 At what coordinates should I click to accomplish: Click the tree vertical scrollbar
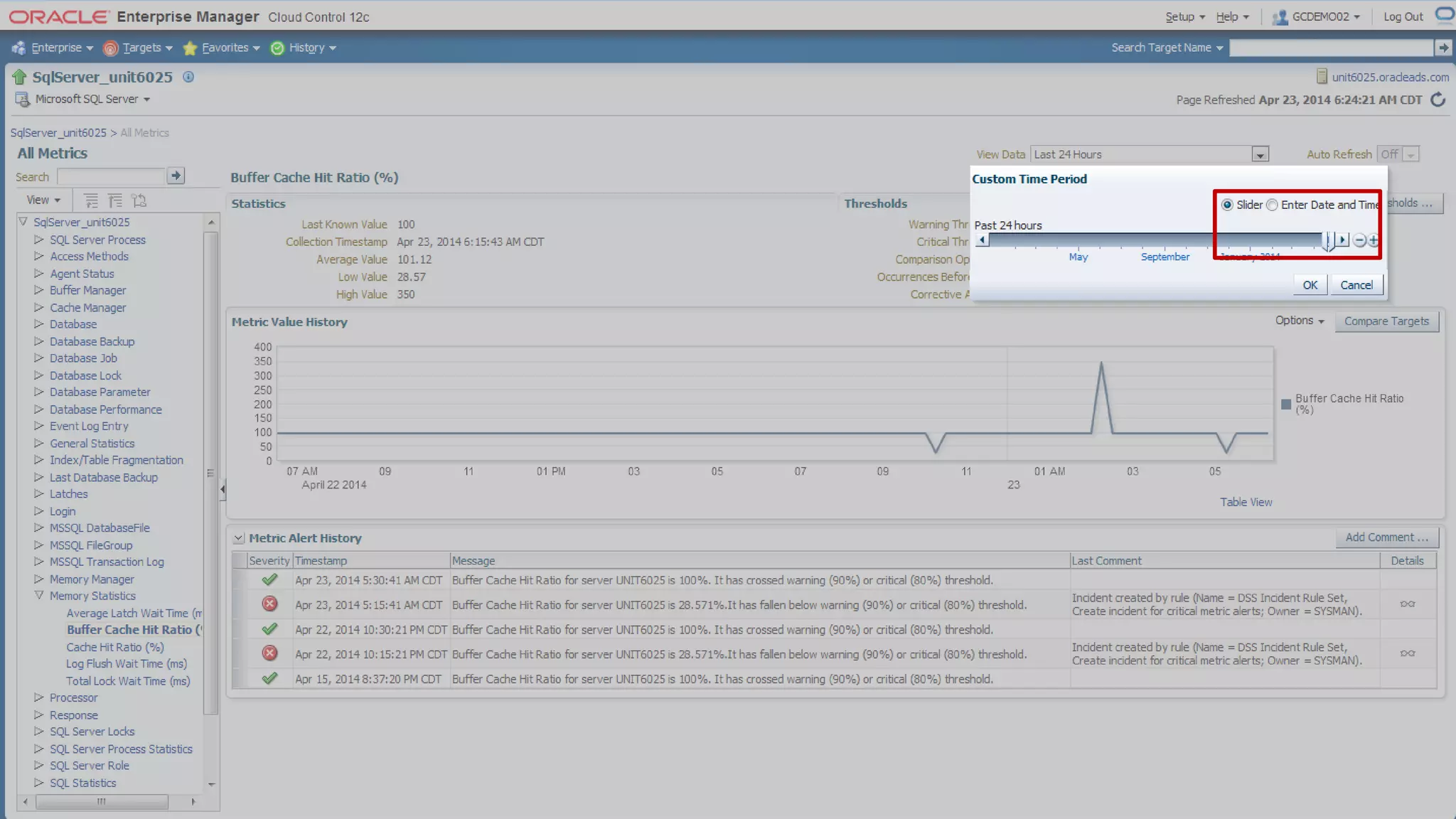(210, 473)
